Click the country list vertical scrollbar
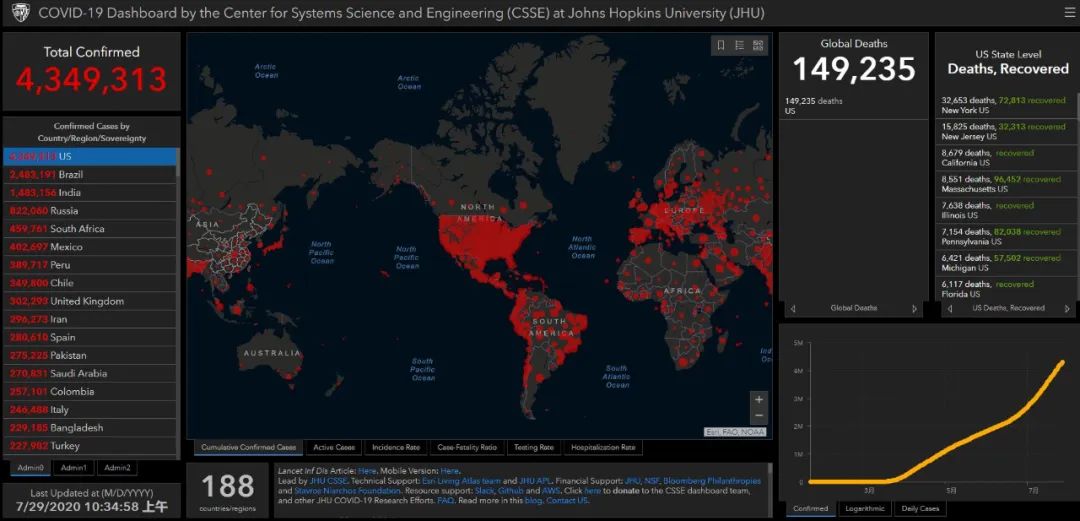The image size is (1080, 521). click(x=178, y=303)
